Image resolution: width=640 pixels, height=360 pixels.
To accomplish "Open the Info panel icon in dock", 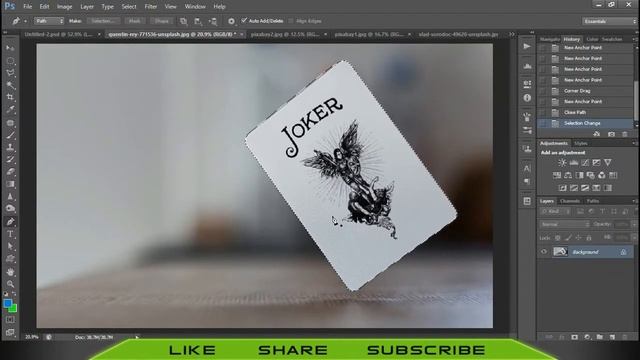I will 527,98.
